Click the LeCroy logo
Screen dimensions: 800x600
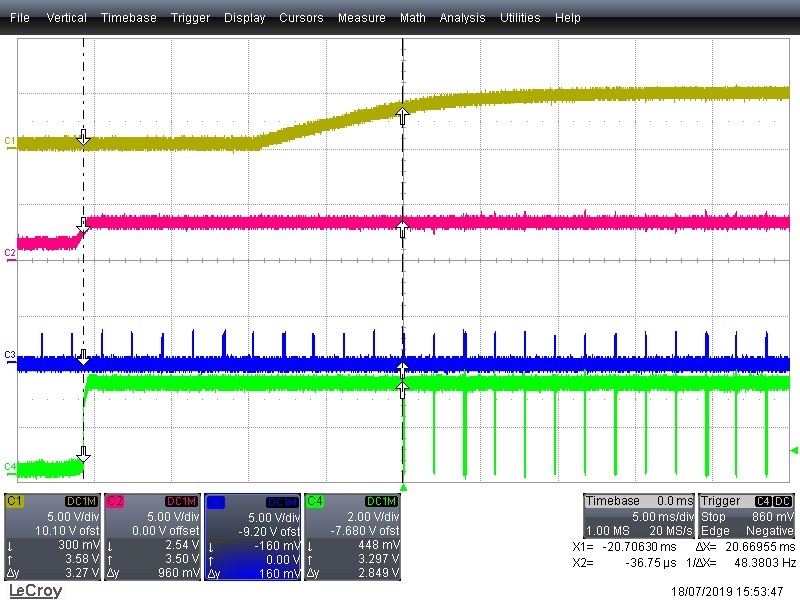[x=35, y=590]
